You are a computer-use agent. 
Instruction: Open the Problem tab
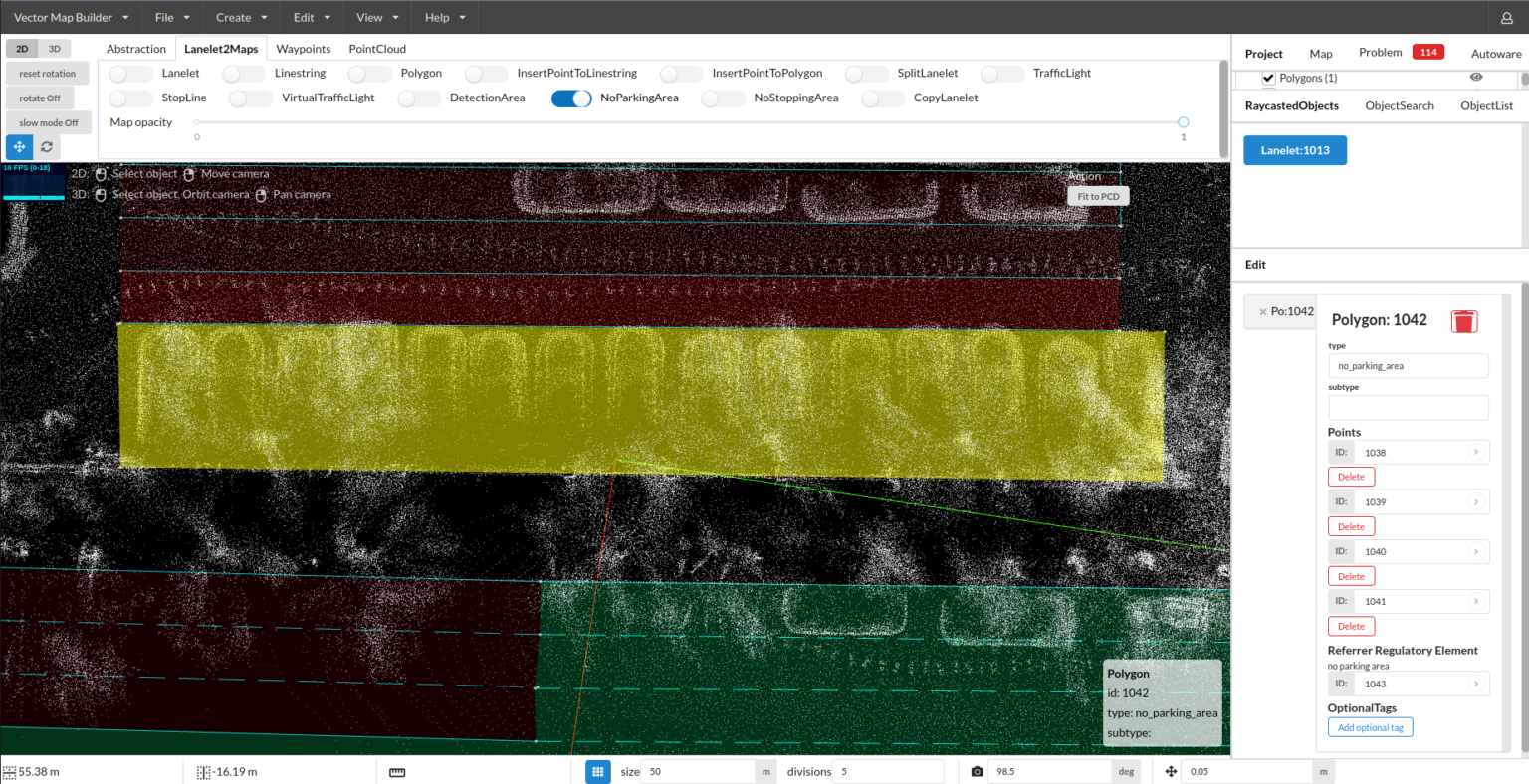point(1380,53)
